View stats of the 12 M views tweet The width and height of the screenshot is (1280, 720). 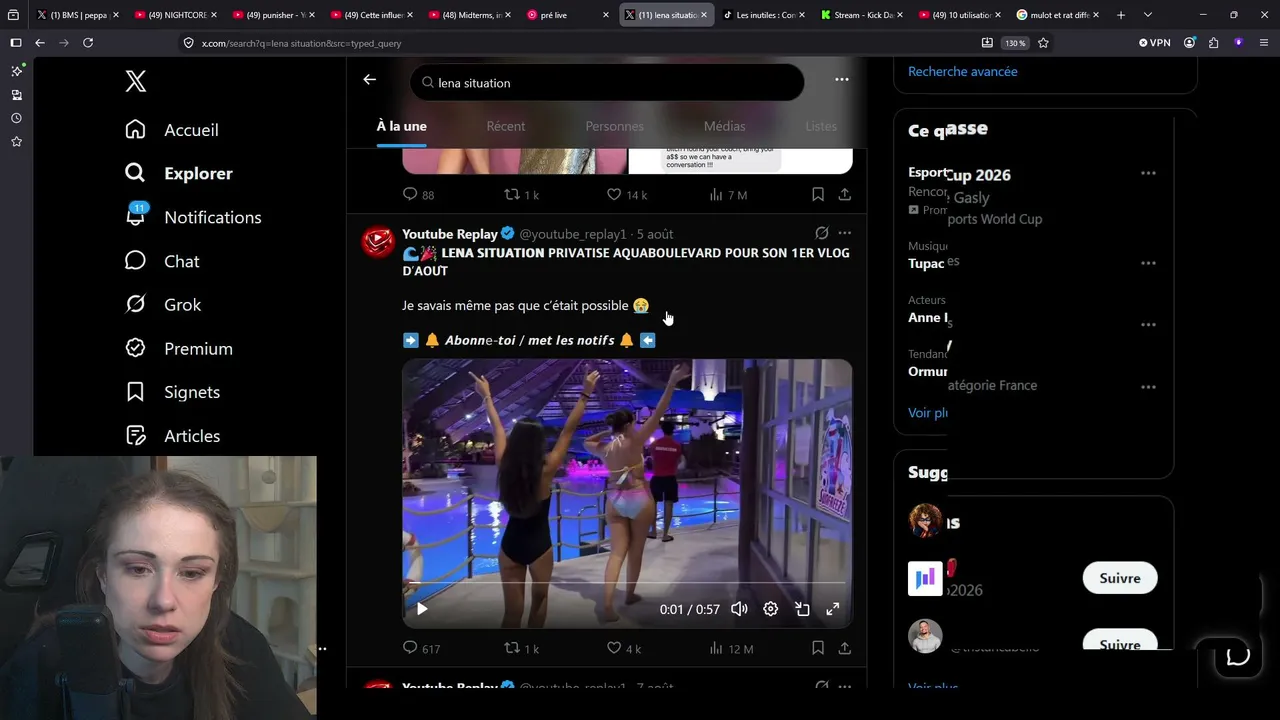pyautogui.click(x=730, y=648)
